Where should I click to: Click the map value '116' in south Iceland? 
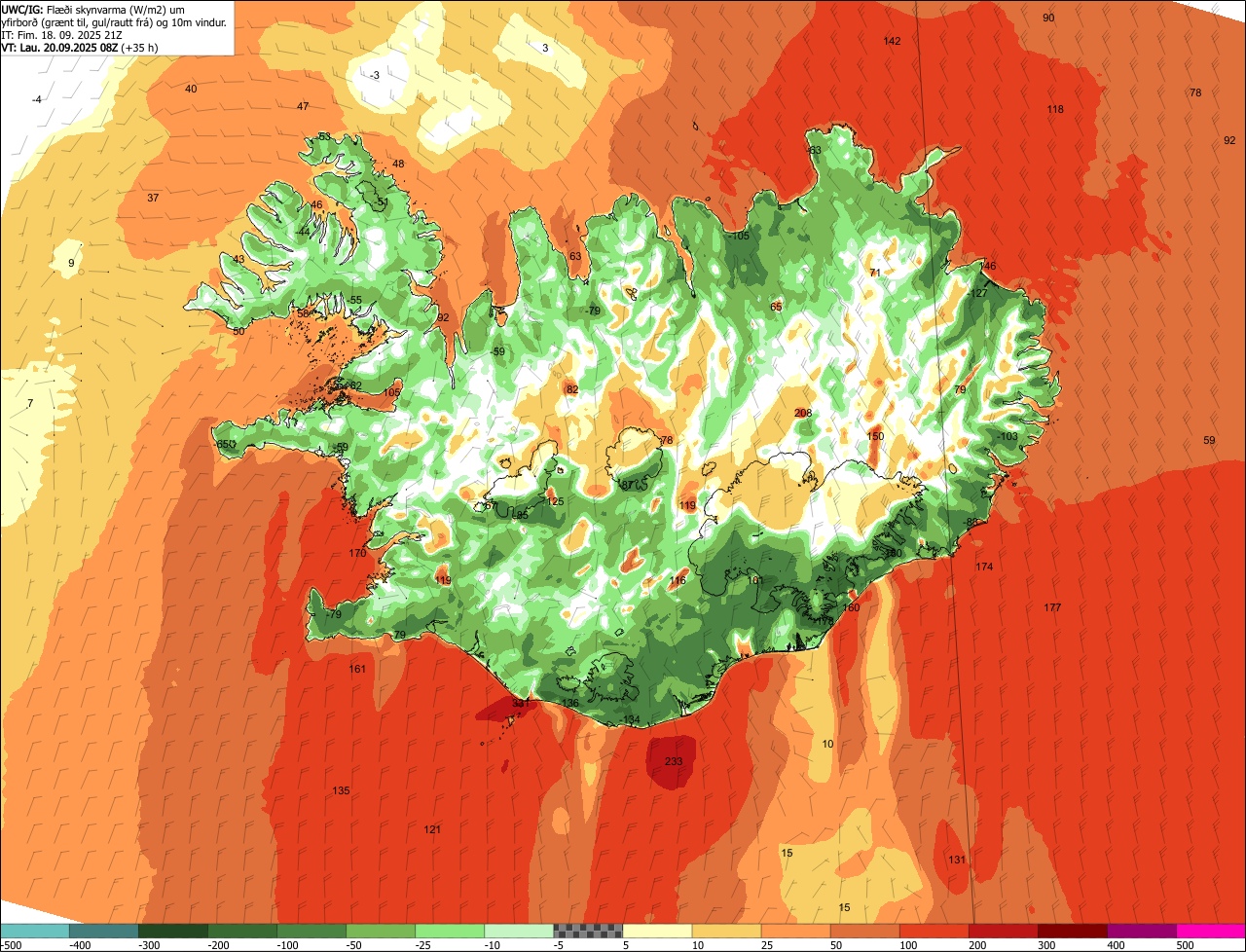click(x=678, y=580)
